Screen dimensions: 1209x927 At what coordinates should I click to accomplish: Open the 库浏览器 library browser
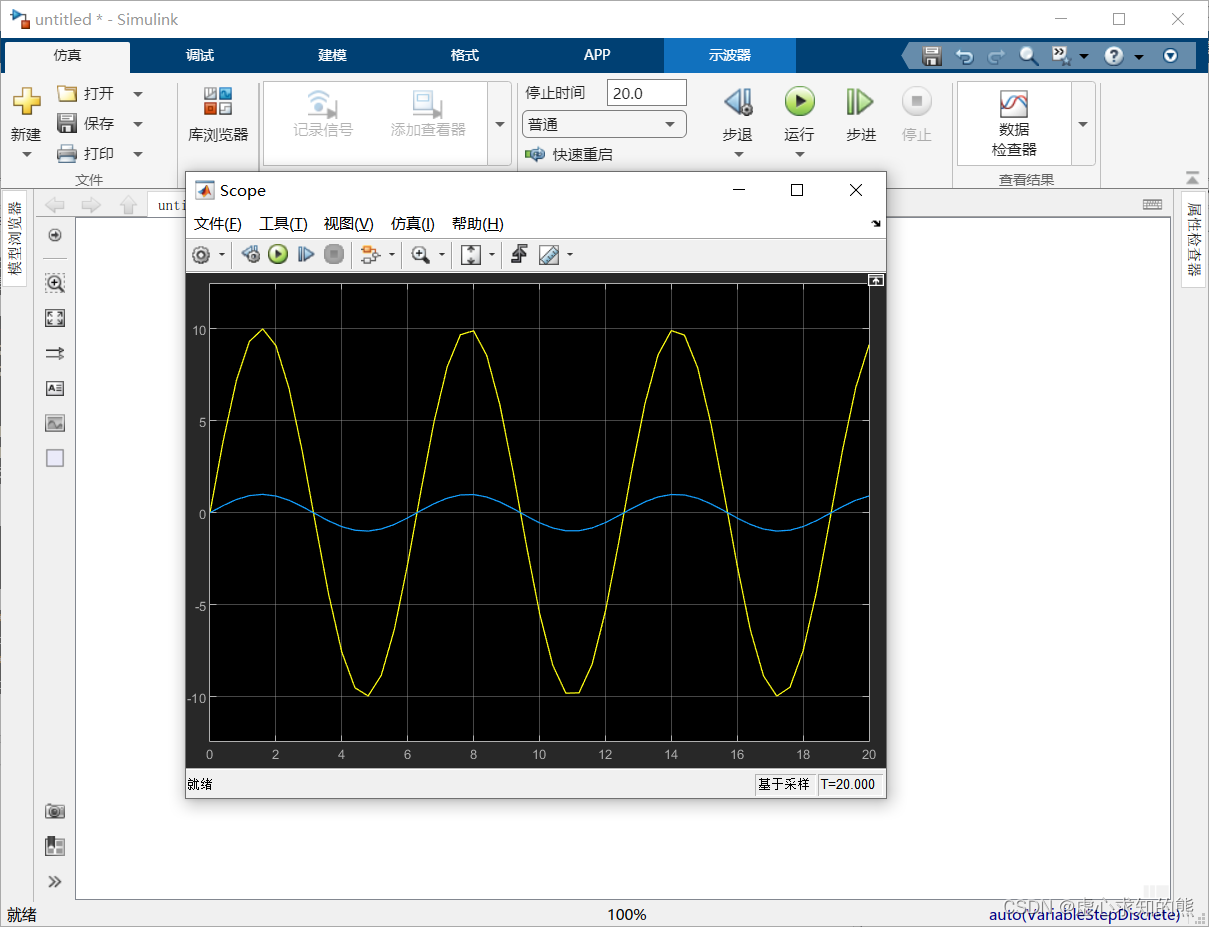coord(218,114)
